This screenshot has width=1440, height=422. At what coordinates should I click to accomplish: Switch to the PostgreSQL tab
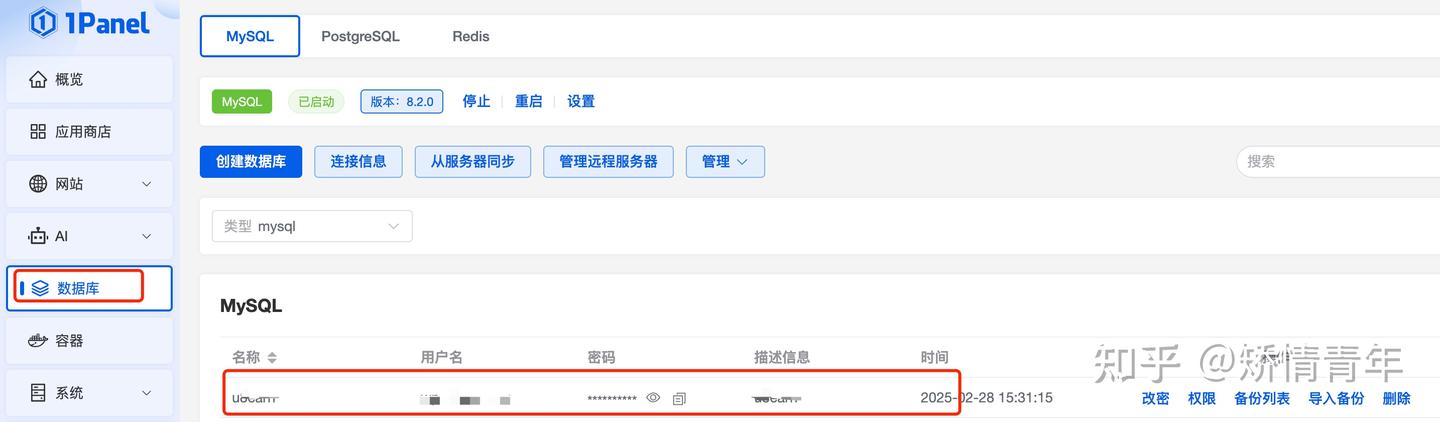coord(360,36)
